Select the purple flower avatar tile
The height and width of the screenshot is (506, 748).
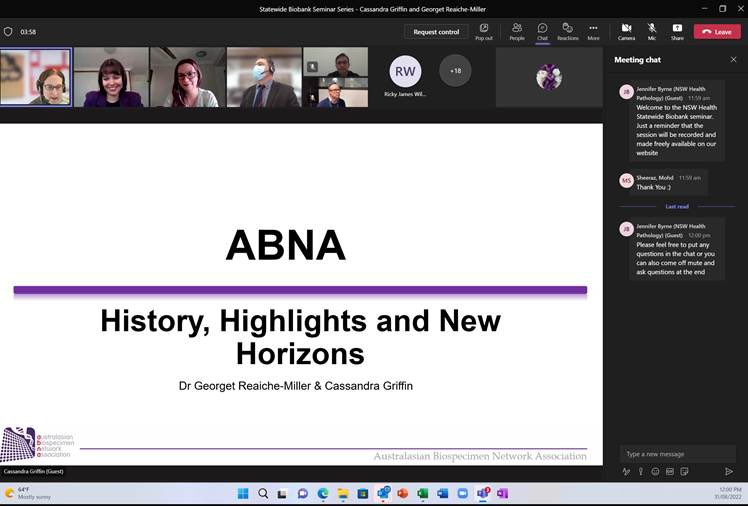pyautogui.click(x=549, y=77)
